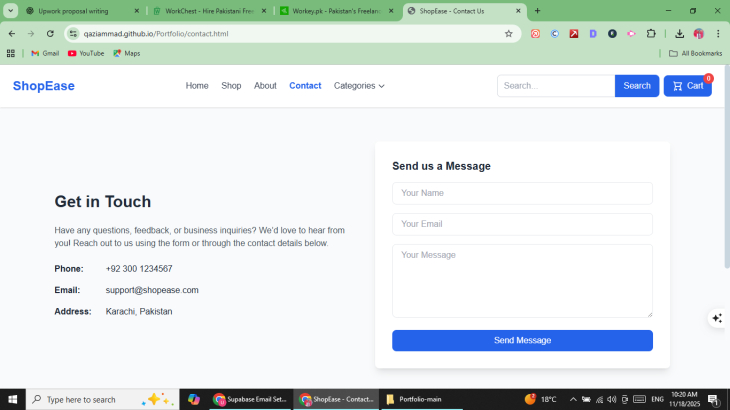Click inside the Your Message textarea
This screenshot has height=410, width=730.
(522, 280)
